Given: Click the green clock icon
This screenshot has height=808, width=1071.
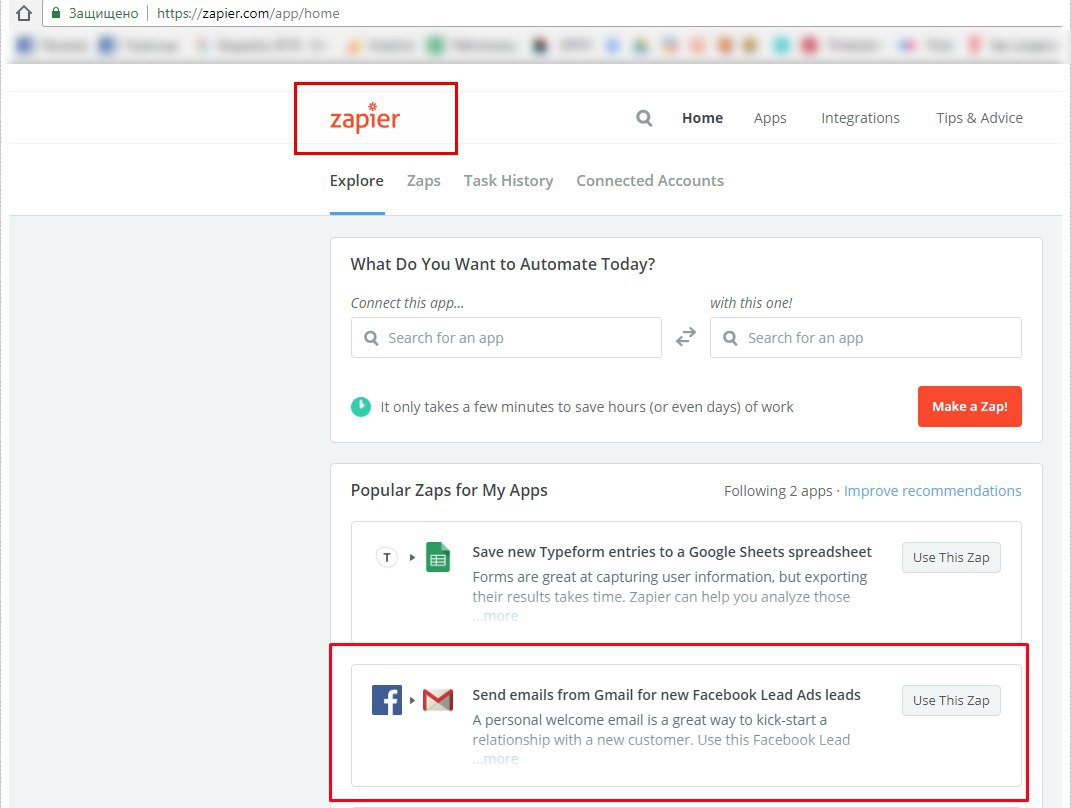Looking at the screenshot, I should (x=361, y=407).
